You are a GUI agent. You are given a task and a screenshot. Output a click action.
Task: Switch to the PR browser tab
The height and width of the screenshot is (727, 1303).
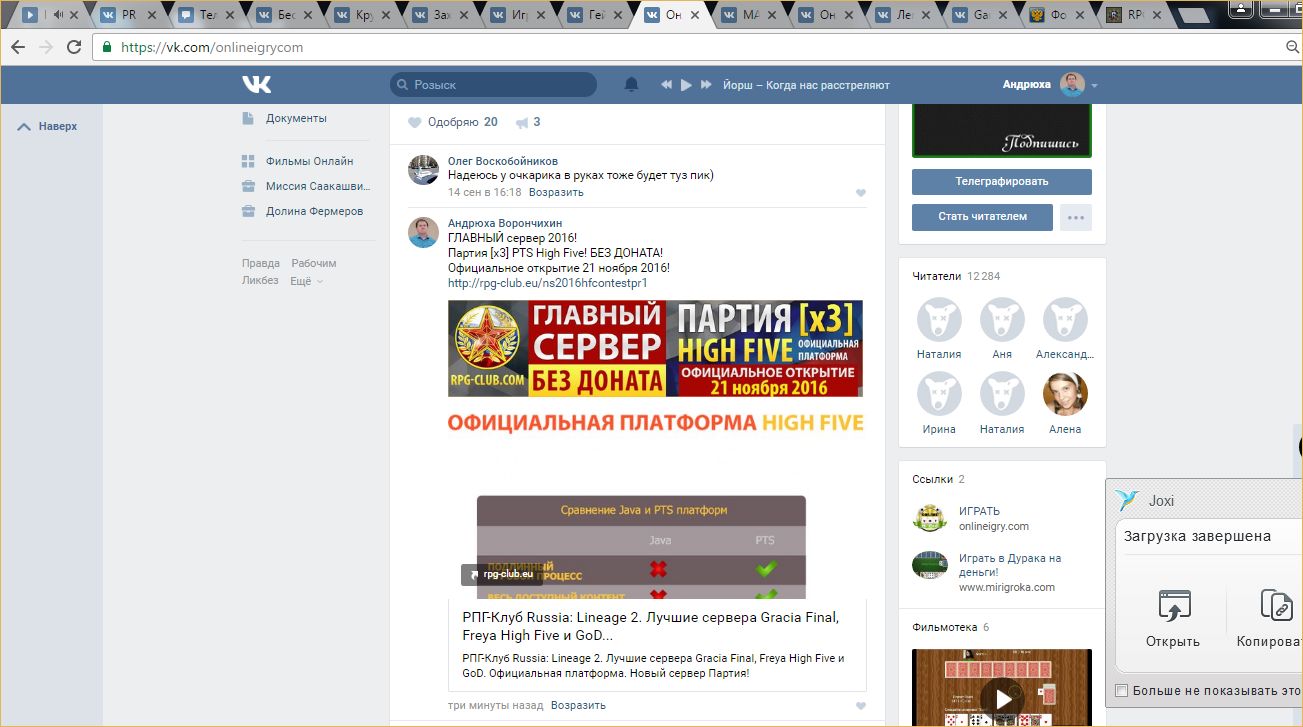coord(128,15)
